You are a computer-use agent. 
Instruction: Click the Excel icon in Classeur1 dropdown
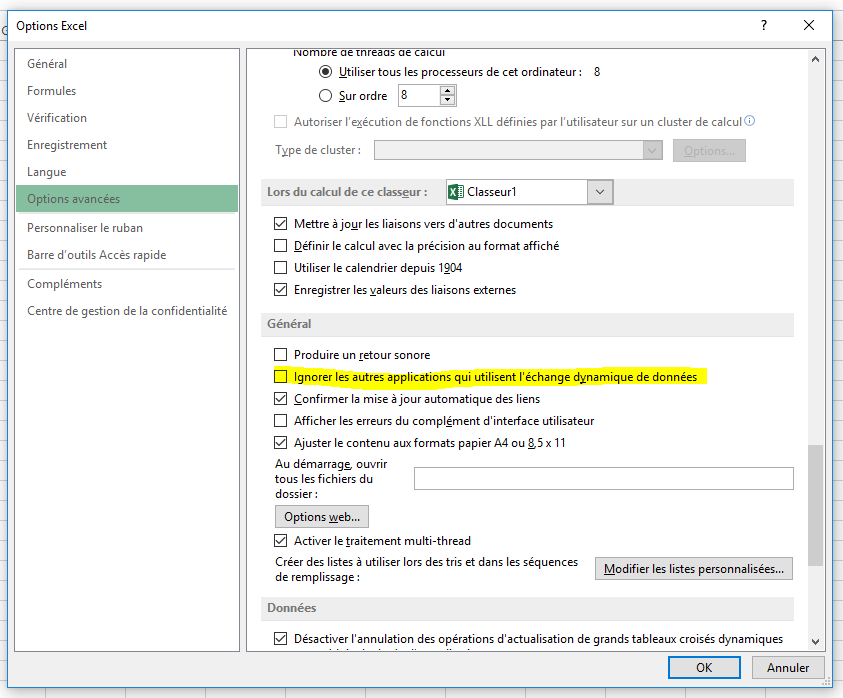point(455,192)
